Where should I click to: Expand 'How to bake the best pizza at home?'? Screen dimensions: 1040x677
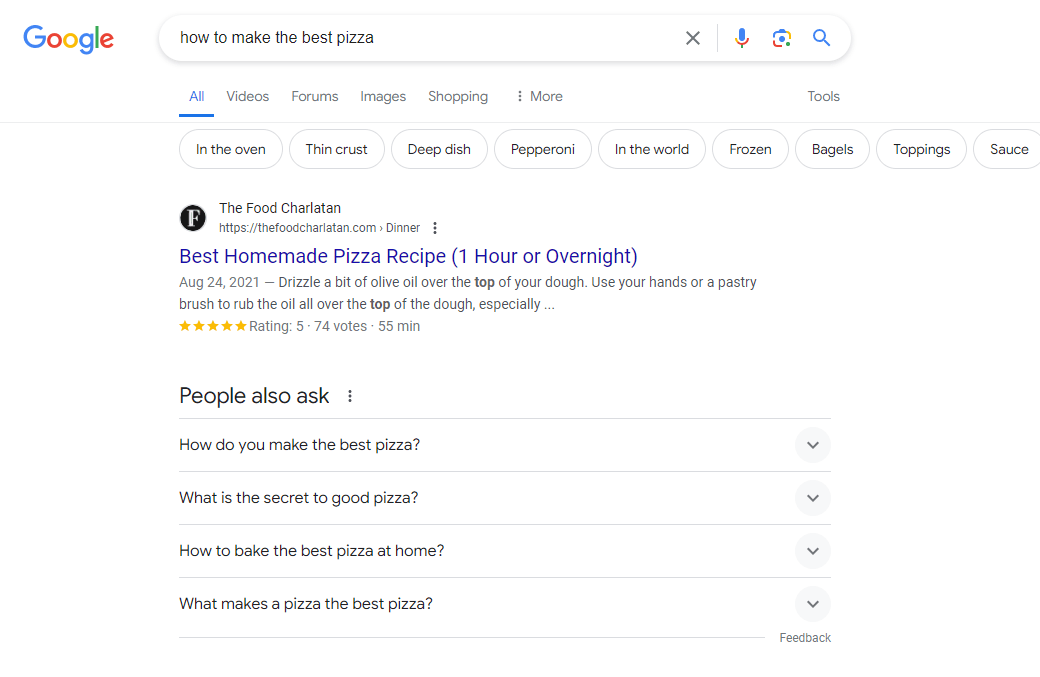505,551
